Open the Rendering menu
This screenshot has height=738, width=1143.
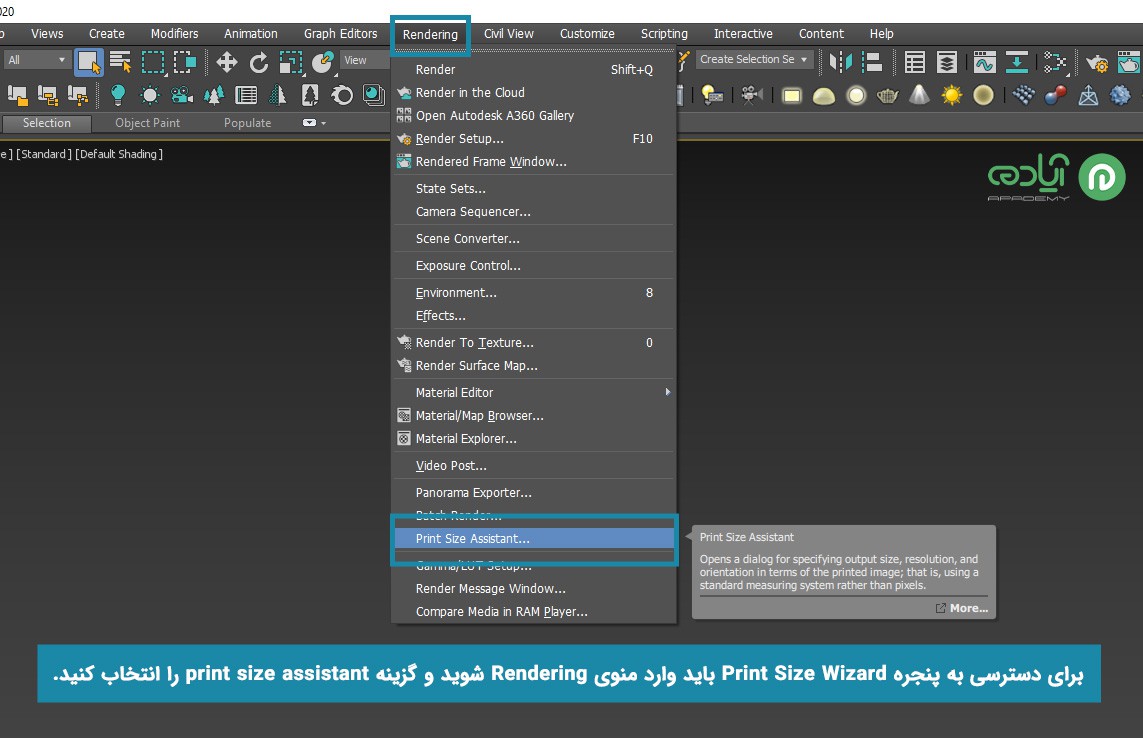(430, 34)
